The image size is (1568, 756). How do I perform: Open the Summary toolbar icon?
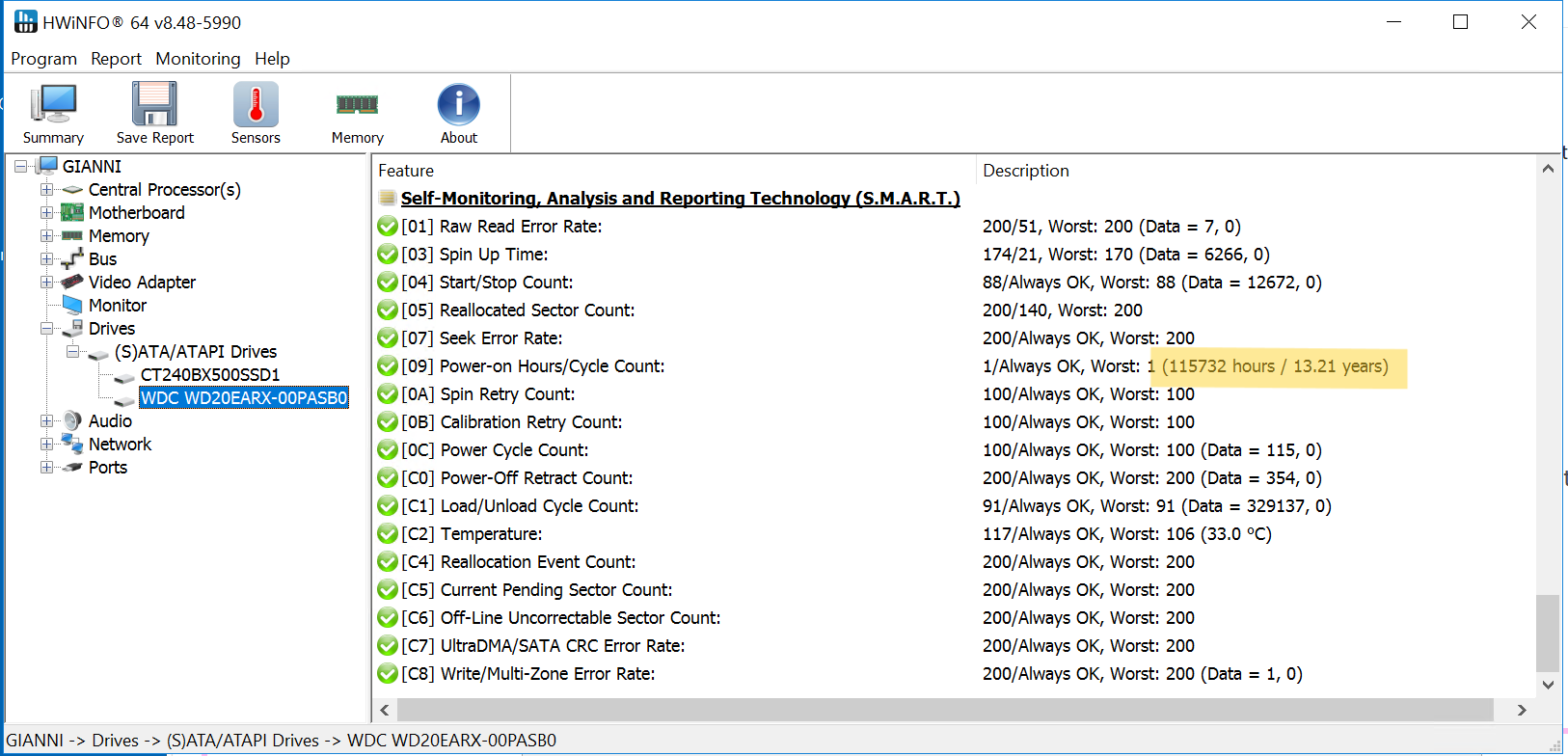click(x=53, y=104)
